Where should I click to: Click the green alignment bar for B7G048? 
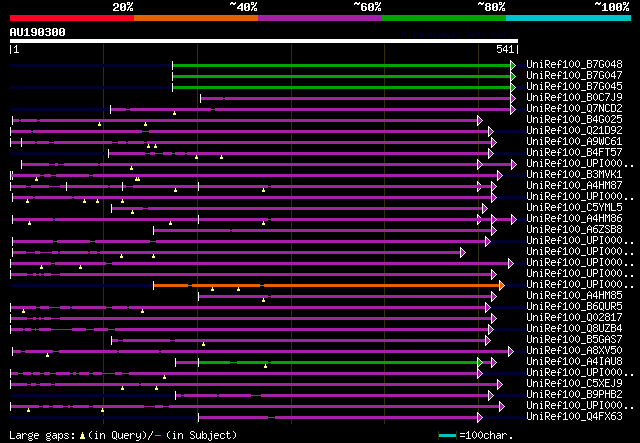[x=342, y=65]
